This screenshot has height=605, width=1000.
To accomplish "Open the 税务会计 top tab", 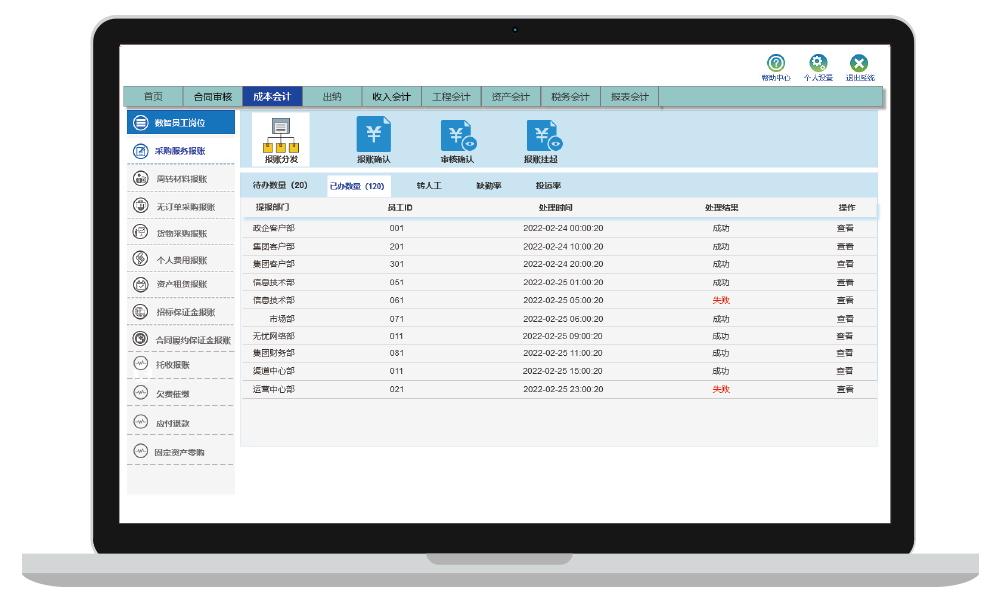I will point(570,97).
